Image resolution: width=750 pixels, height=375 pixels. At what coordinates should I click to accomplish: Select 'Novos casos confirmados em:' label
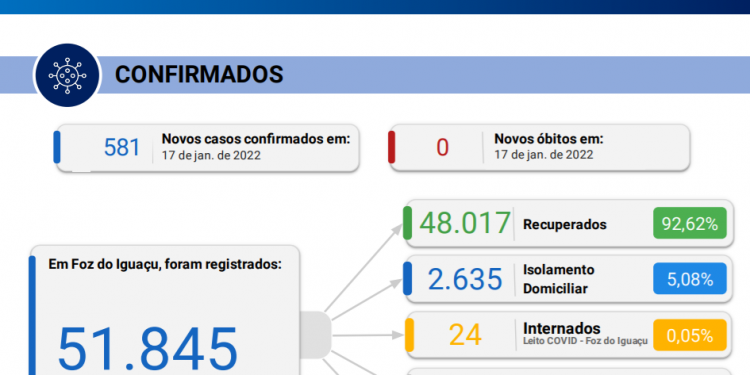pos(256,139)
